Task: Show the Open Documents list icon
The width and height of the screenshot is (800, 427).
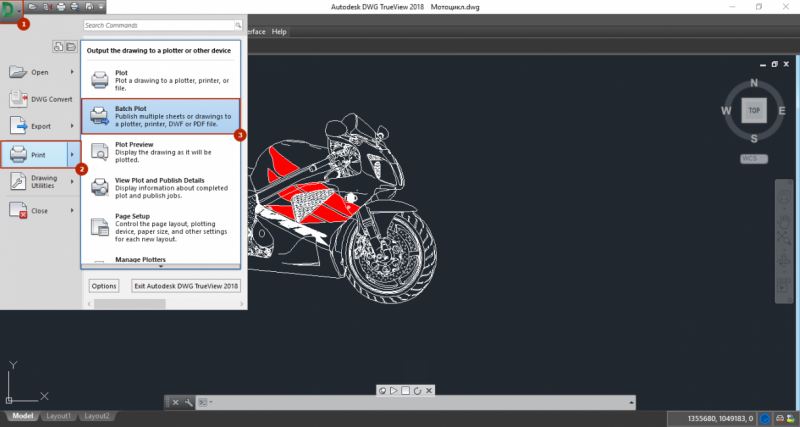Action: [x=71, y=46]
